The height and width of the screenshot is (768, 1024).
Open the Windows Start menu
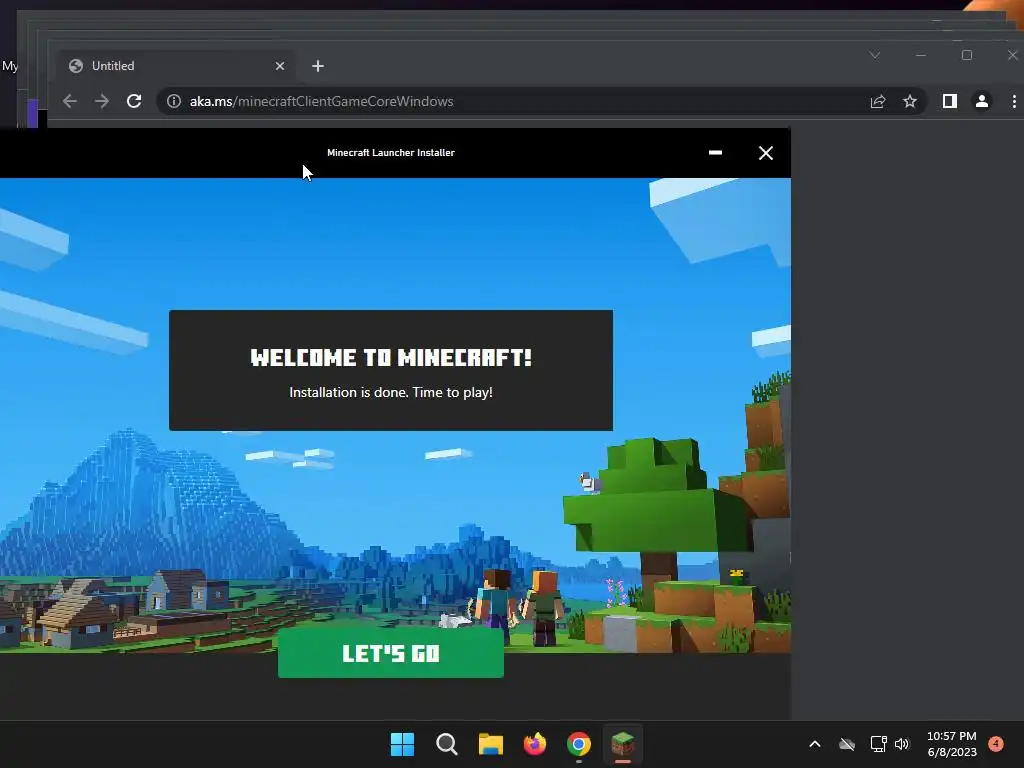point(402,744)
